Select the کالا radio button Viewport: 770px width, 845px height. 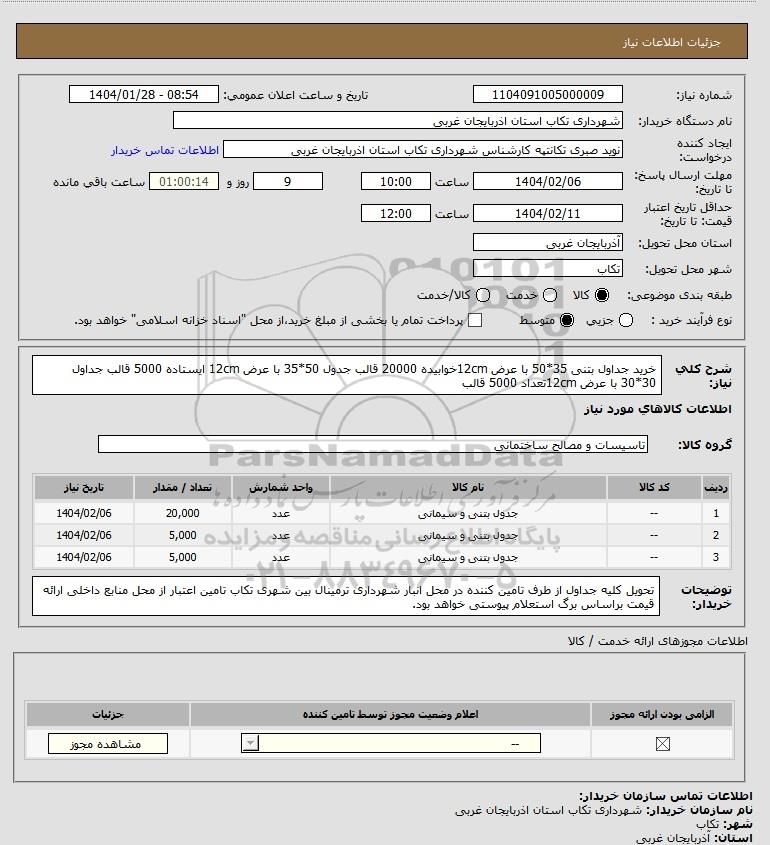601,295
